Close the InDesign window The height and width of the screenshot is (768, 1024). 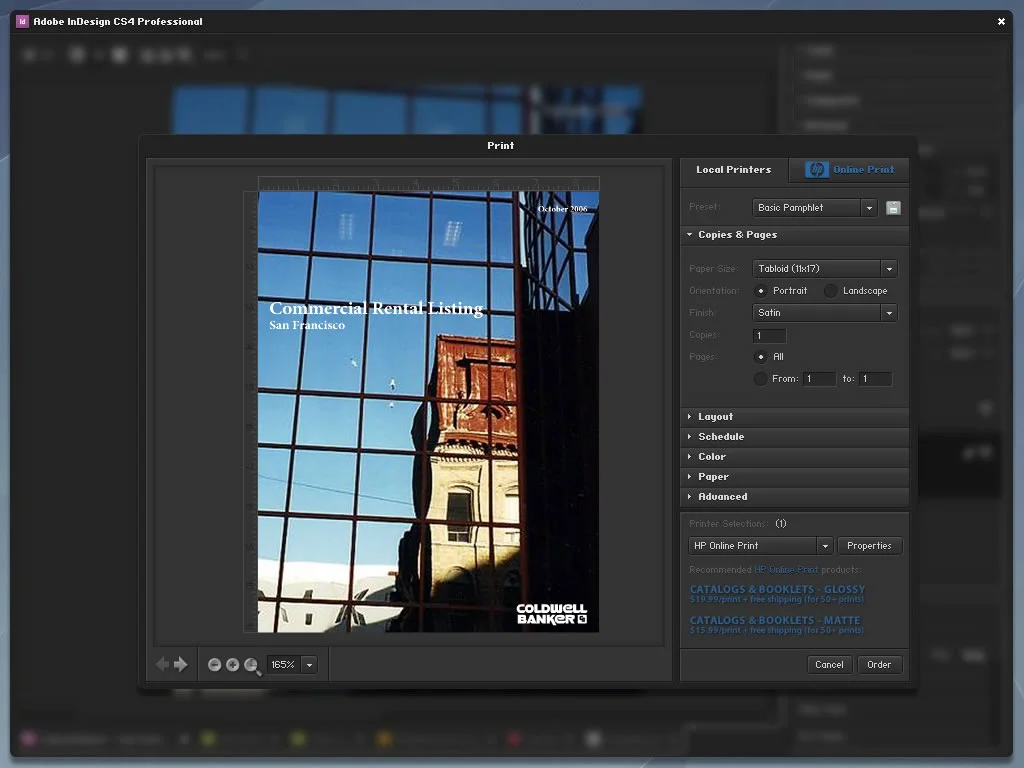tap(1001, 22)
